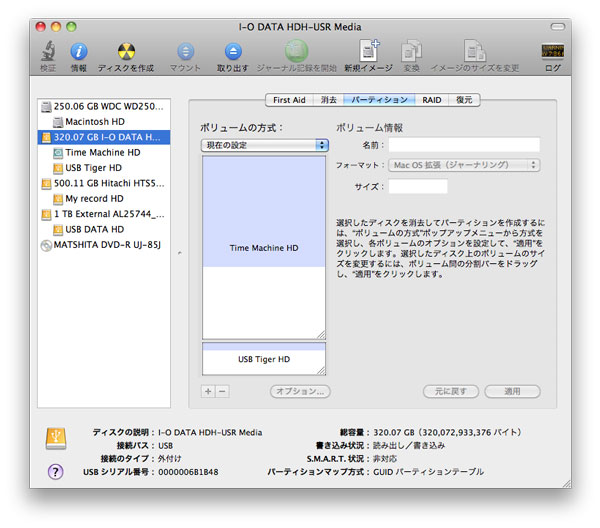The image size is (600, 528).
Task: Select USB Tiger HD partition block
Action: point(264,359)
